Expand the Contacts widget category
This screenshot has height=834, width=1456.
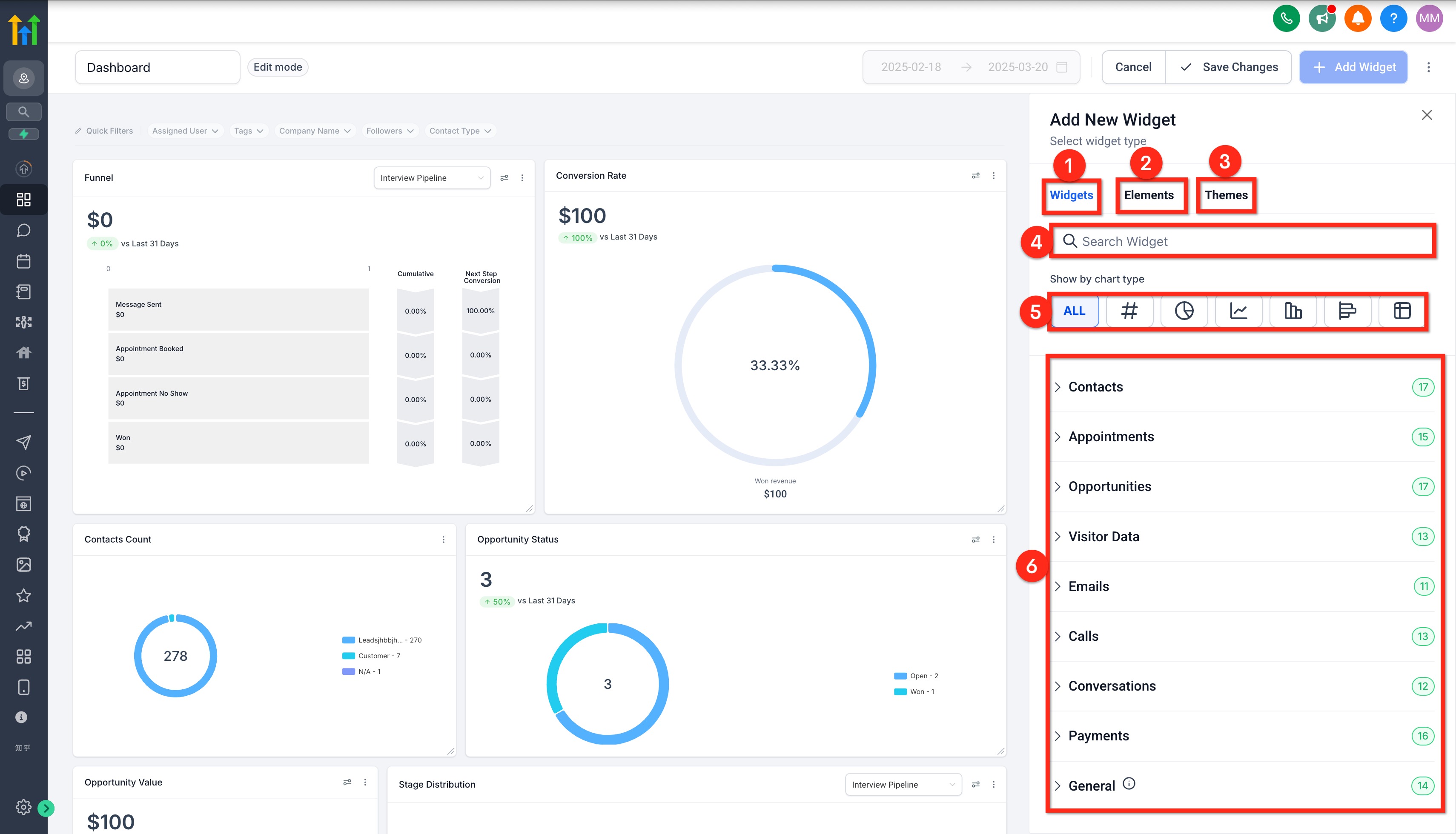1095,387
